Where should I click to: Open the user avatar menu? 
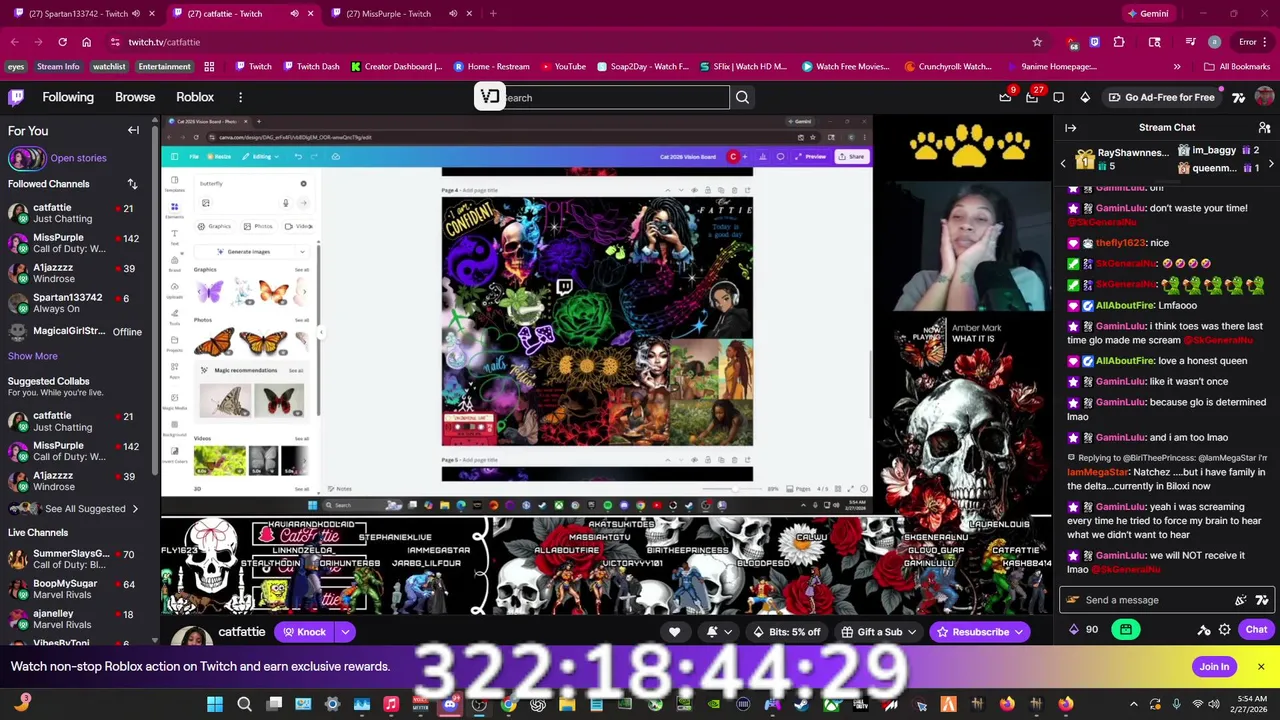pos(1264,97)
